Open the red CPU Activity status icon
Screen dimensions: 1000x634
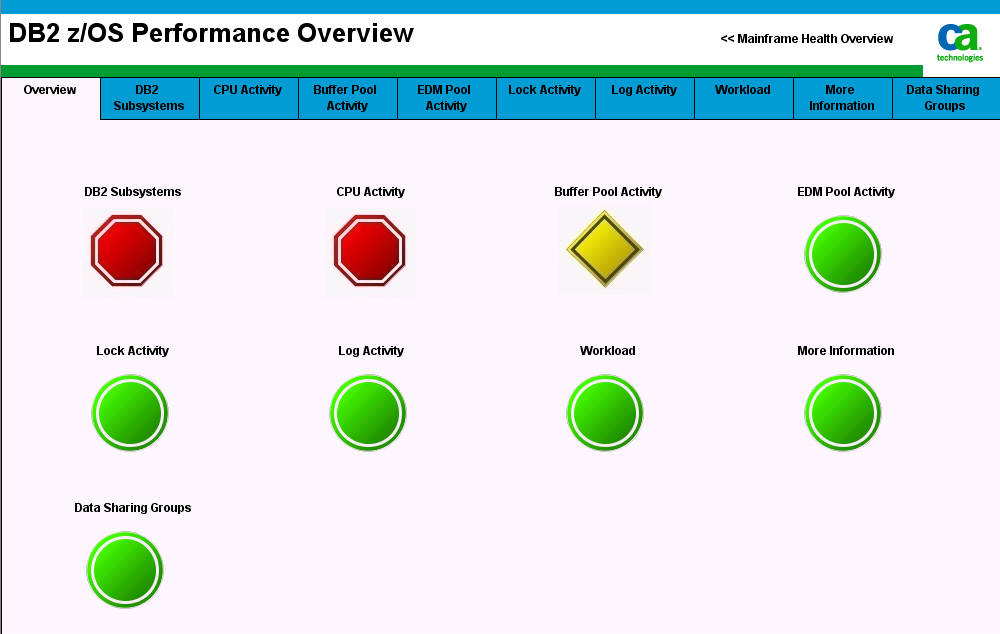tap(370, 251)
